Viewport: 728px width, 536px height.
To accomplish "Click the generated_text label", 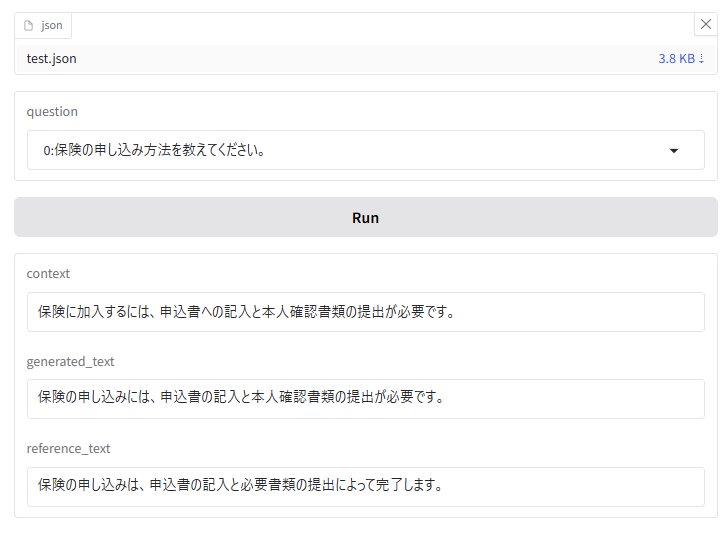I will [x=70, y=361].
